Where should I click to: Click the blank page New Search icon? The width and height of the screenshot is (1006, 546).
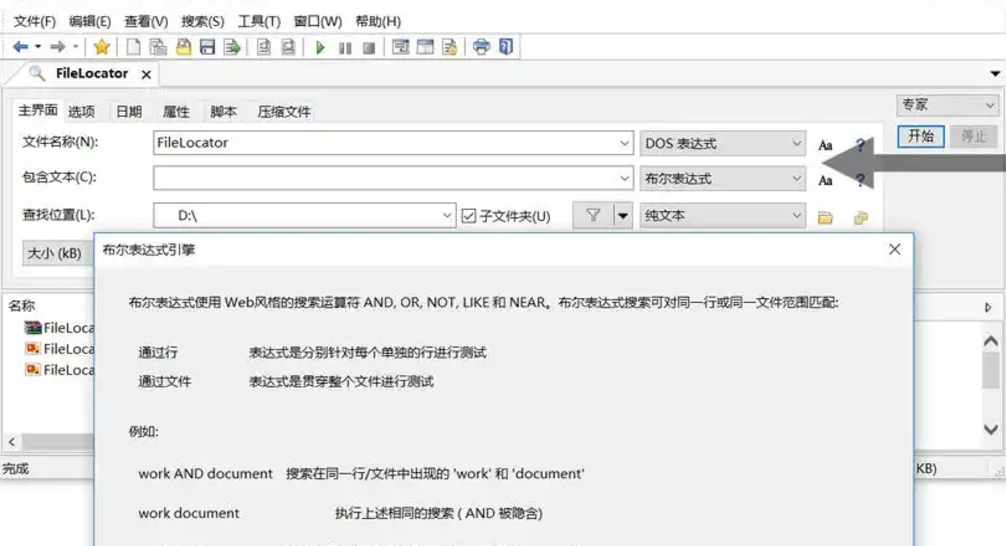click(133, 47)
